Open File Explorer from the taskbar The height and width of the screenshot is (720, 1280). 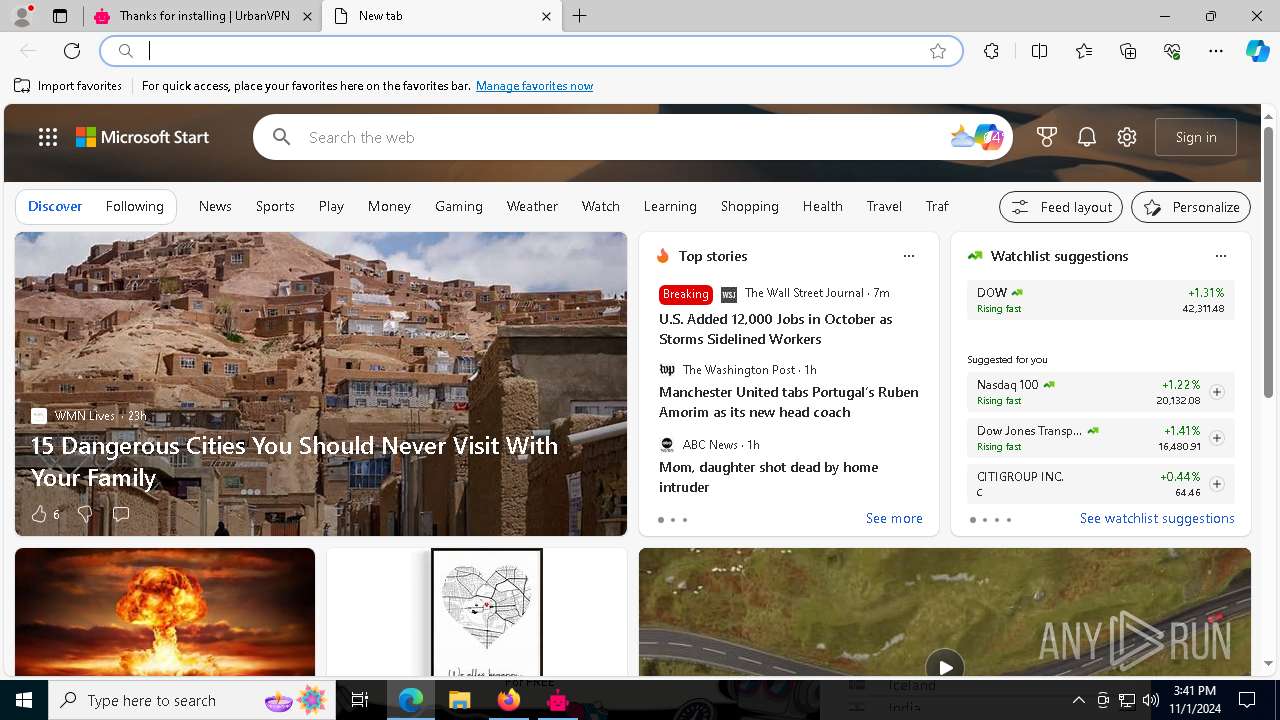tap(459, 700)
